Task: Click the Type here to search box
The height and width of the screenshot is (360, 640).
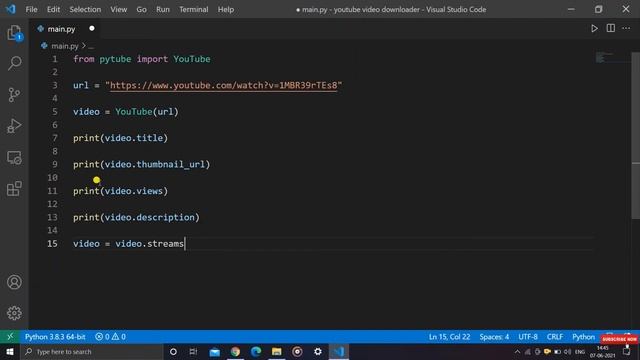Action: pos(92,351)
